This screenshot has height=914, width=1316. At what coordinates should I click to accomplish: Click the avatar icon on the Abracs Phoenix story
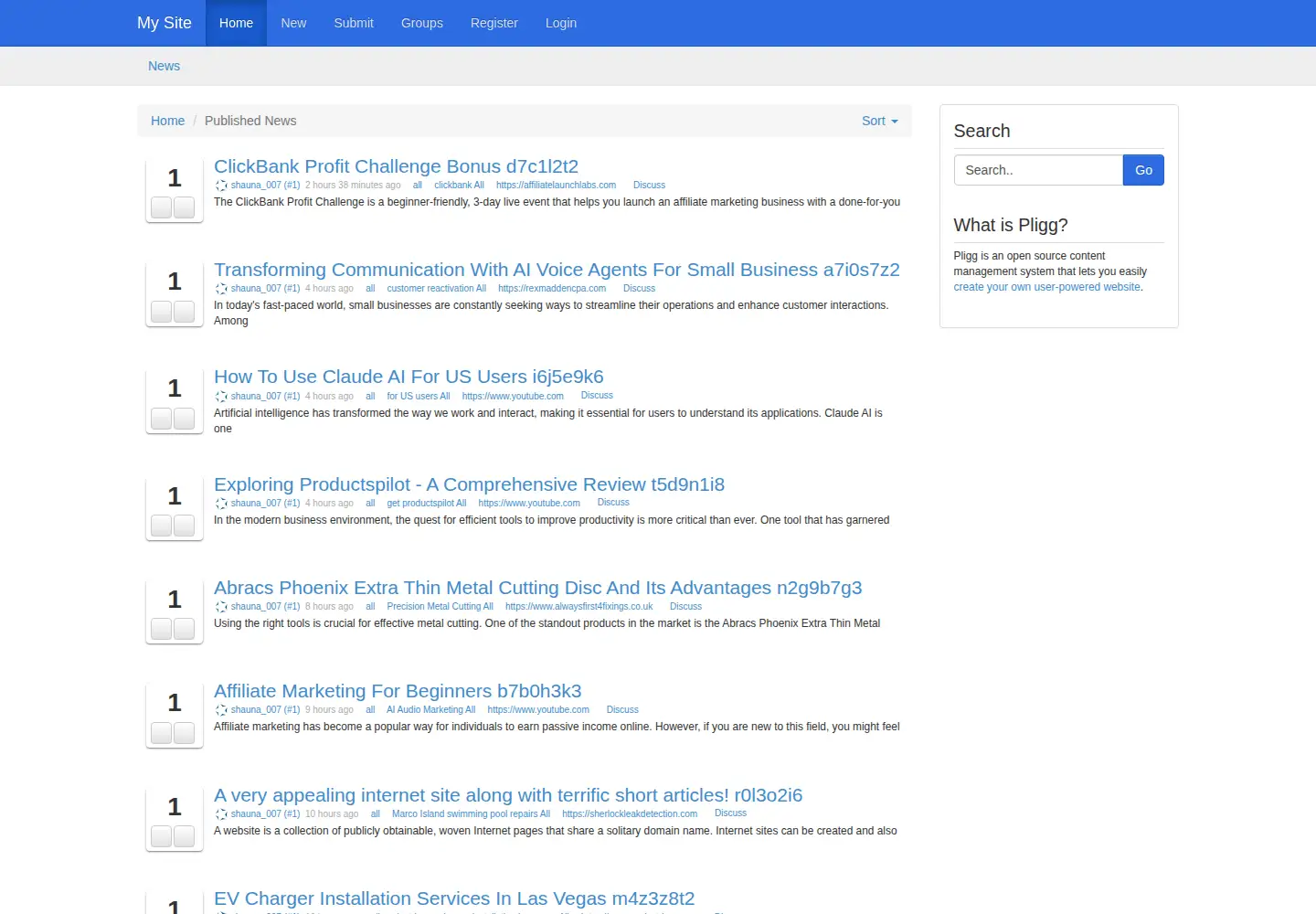pyautogui.click(x=221, y=607)
